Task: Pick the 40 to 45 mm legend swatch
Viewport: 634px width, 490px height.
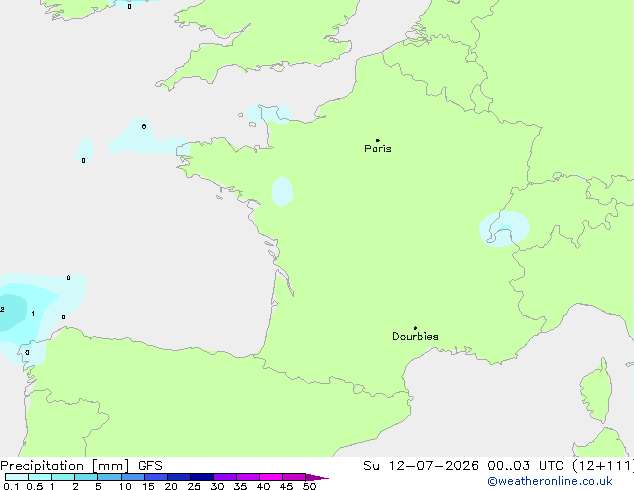Action: click(271, 477)
